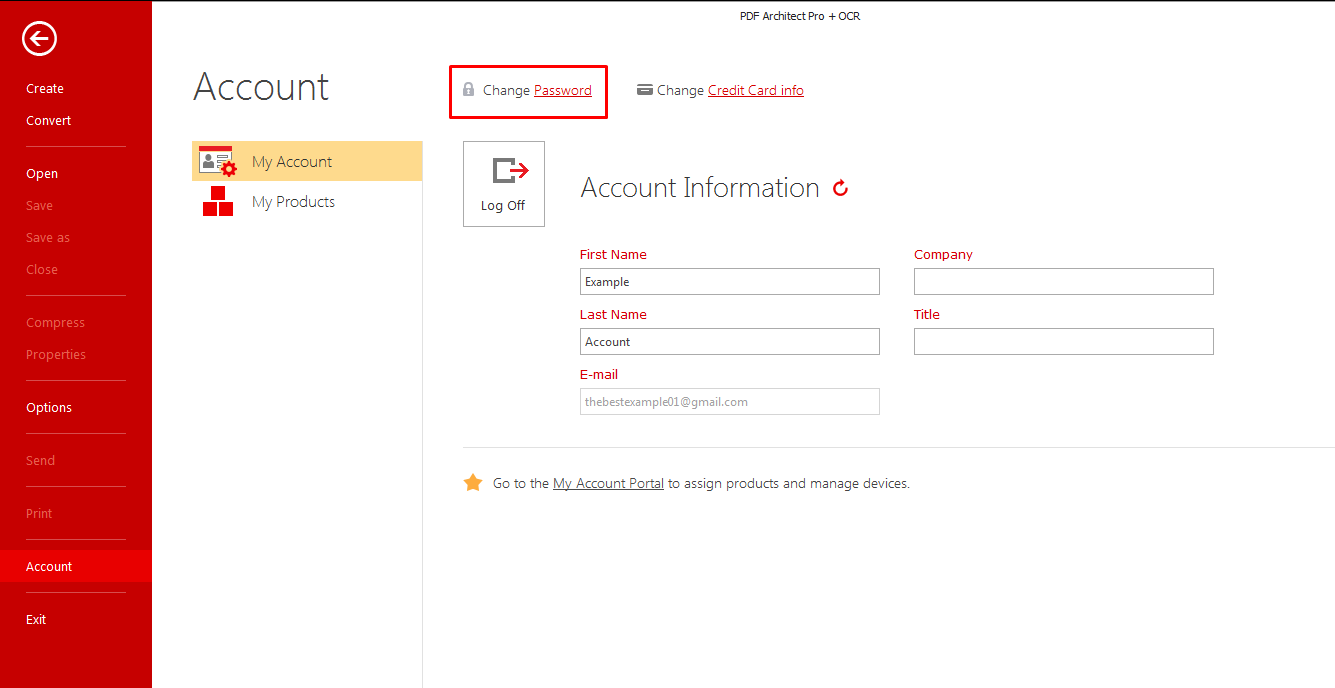Open the Password change link

pyautogui.click(x=562, y=90)
